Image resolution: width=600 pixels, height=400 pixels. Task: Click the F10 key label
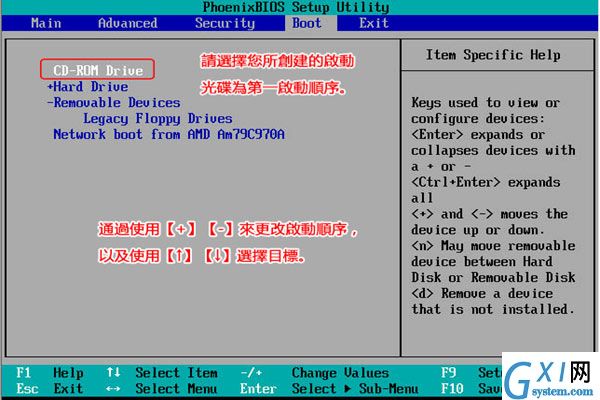[x=452, y=389]
